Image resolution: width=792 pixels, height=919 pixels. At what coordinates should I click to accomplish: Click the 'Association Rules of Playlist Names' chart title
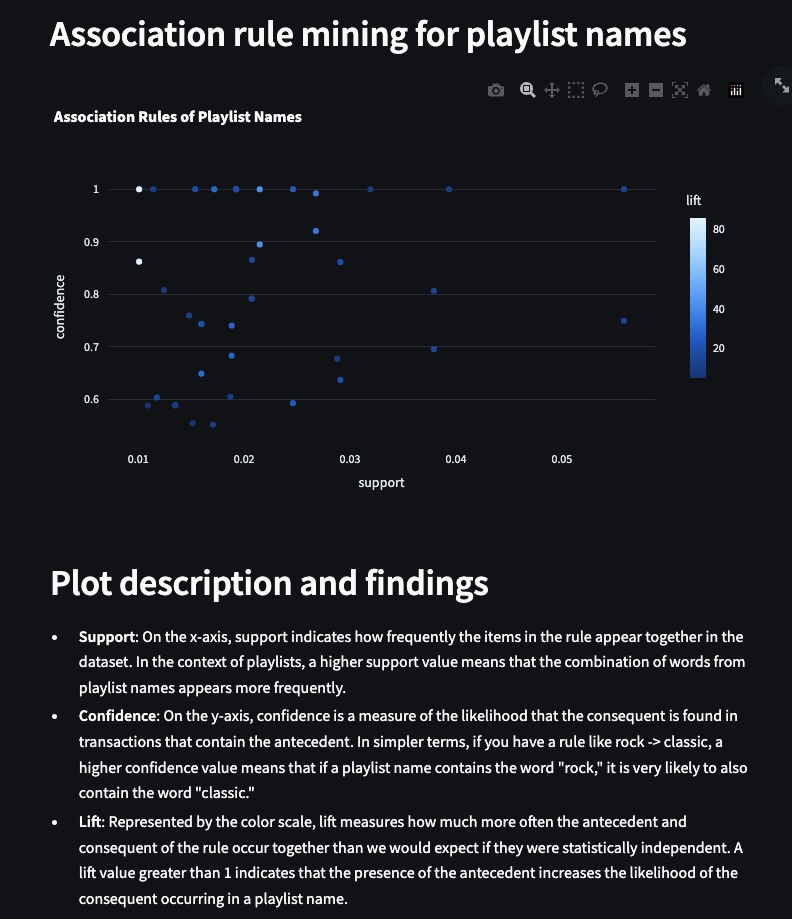tap(177, 117)
